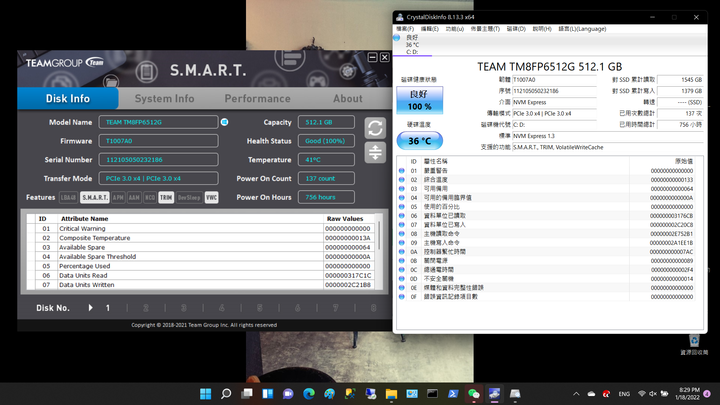Click the Health Status value Good (100%)
Viewport: 720px width, 405px height.
(x=326, y=141)
